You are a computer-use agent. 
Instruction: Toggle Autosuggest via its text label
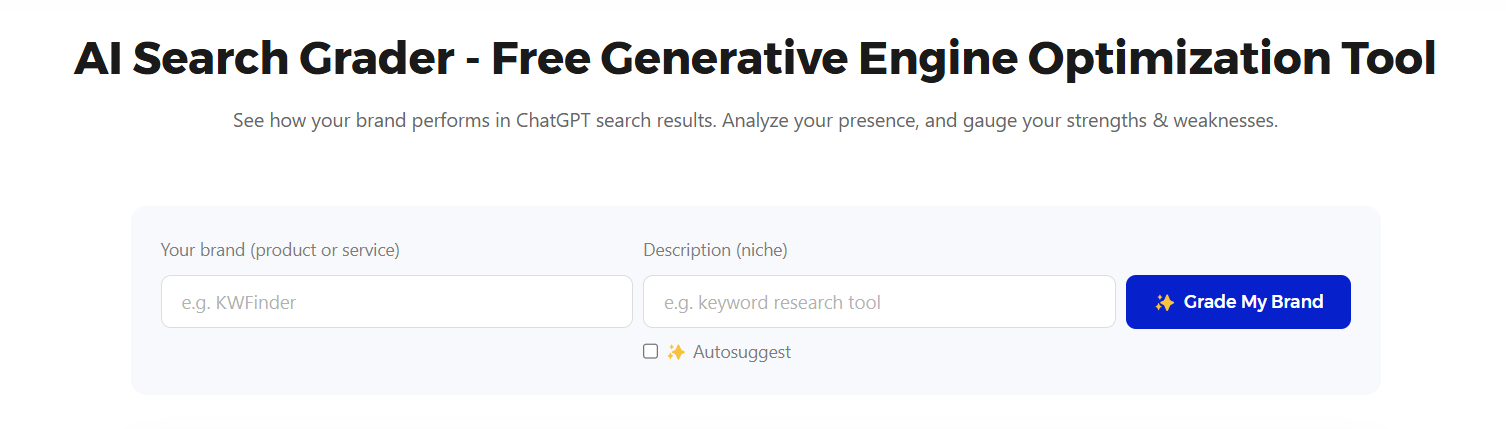point(742,352)
